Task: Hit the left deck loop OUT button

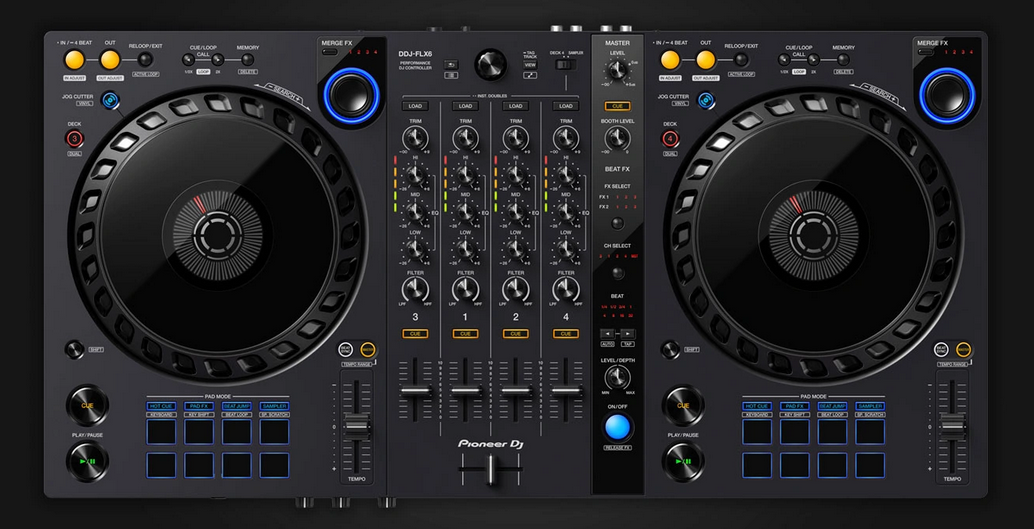Action: (110, 60)
